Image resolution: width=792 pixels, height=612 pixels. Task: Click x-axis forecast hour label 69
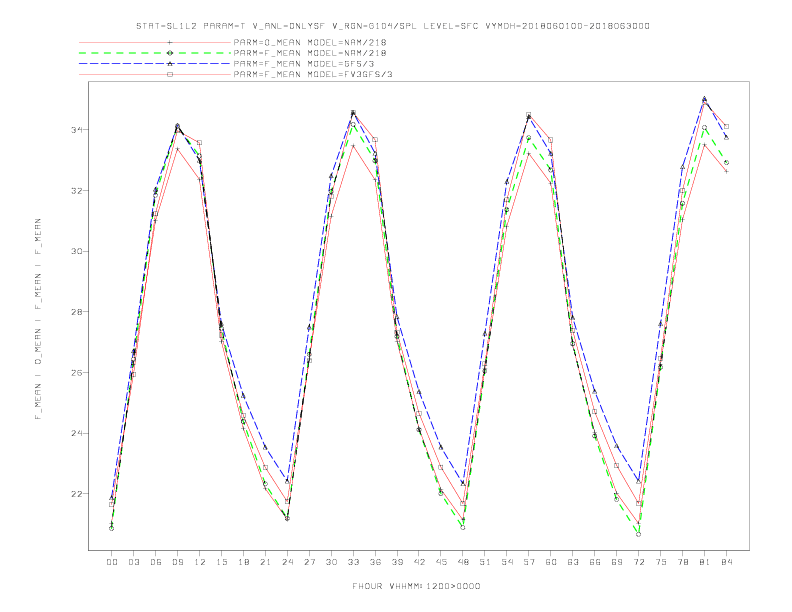point(617,562)
